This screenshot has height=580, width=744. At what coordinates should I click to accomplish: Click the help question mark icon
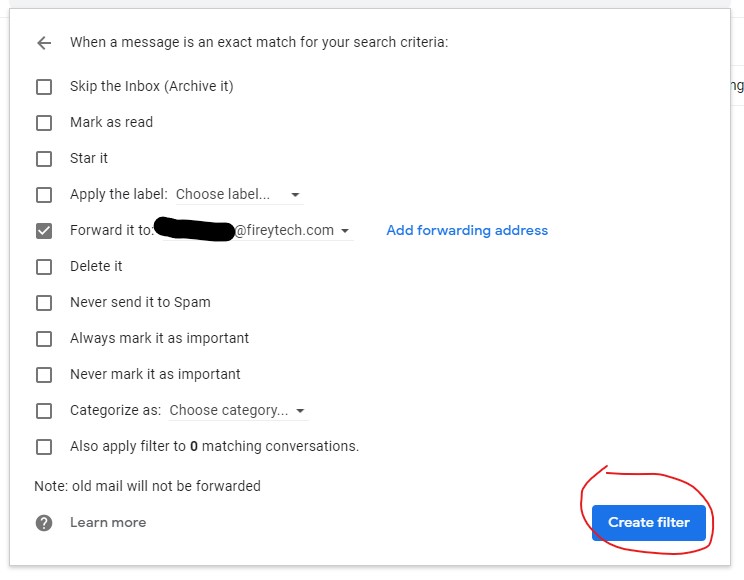pos(44,523)
